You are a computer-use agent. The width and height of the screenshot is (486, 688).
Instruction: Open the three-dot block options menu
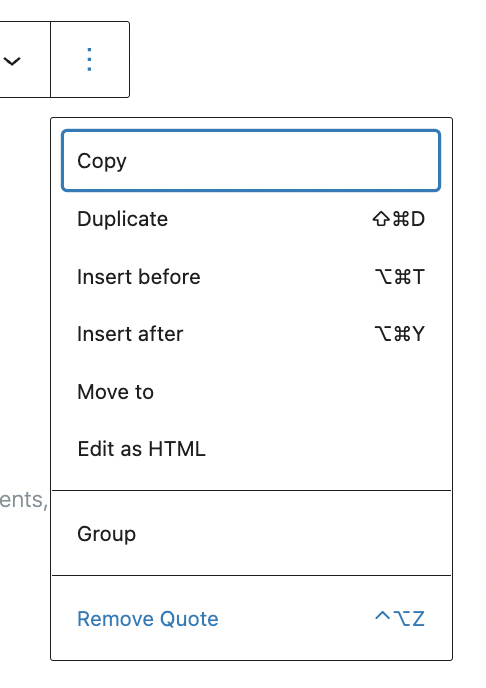[x=89, y=60]
